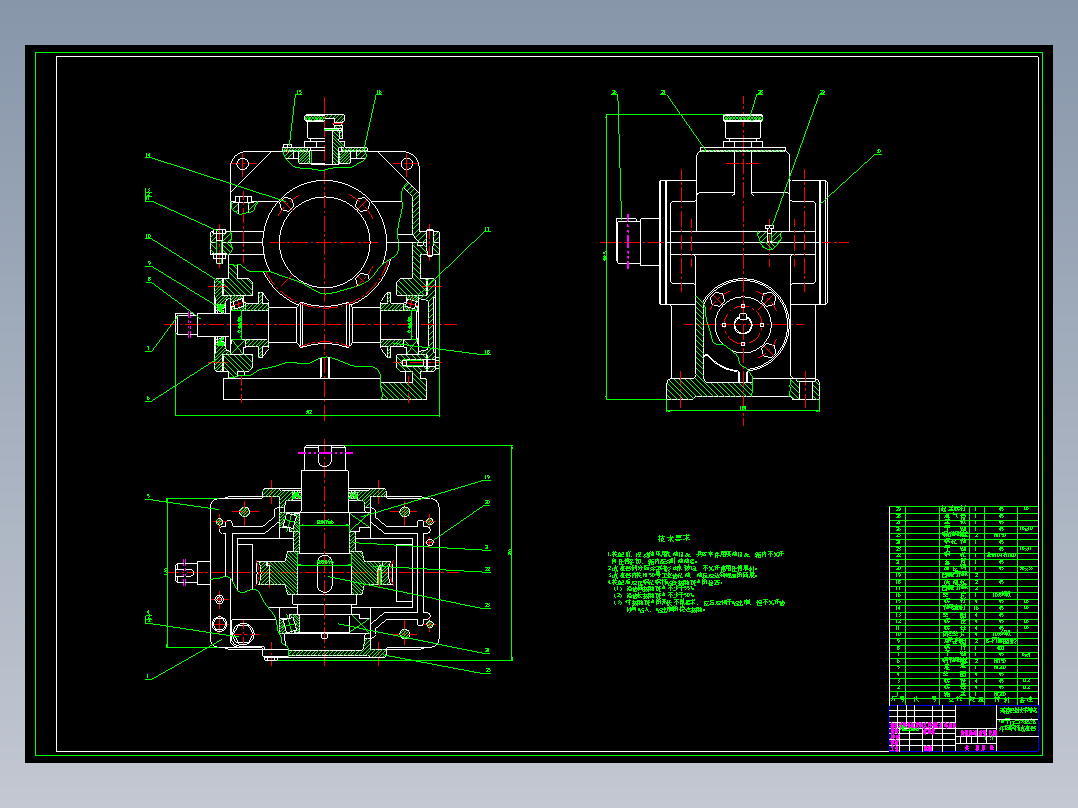Click the side elevation view with round flange
This screenshot has height=808, width=1078.
point(742,258)
